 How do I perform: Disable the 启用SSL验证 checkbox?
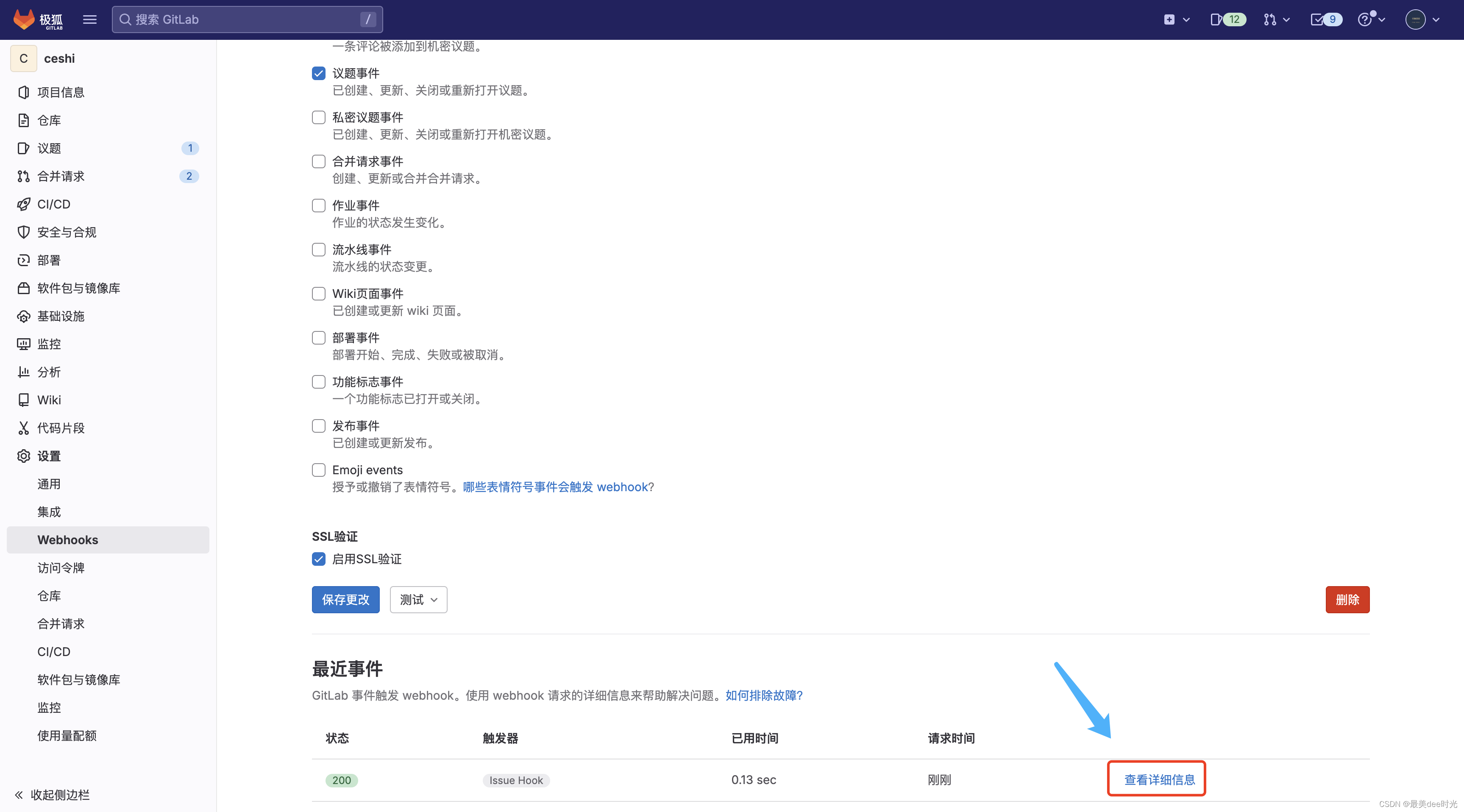[x=318, y=559]
